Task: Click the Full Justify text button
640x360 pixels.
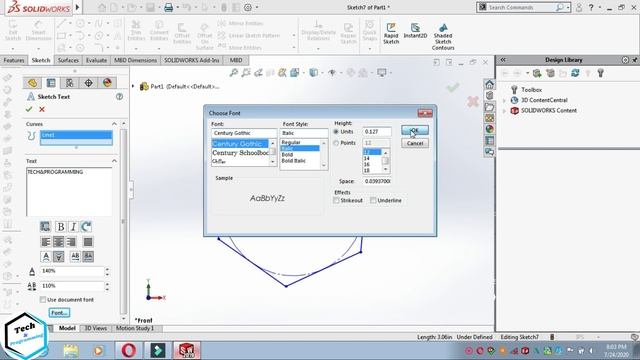Action: click(88, 242)
